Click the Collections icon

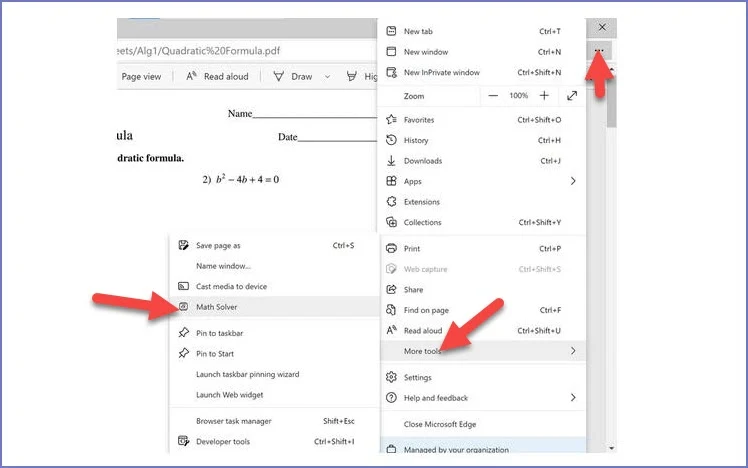[391, 222]
